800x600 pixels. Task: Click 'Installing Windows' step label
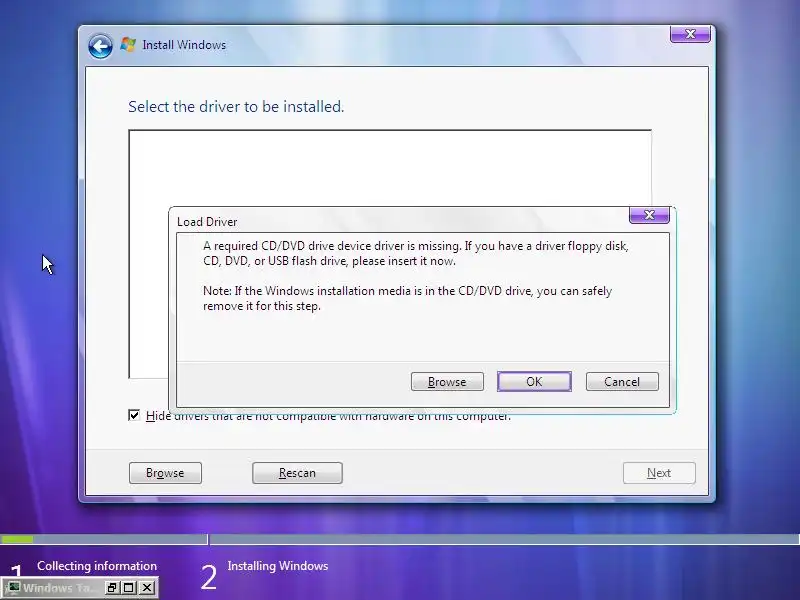pos(278,566)
